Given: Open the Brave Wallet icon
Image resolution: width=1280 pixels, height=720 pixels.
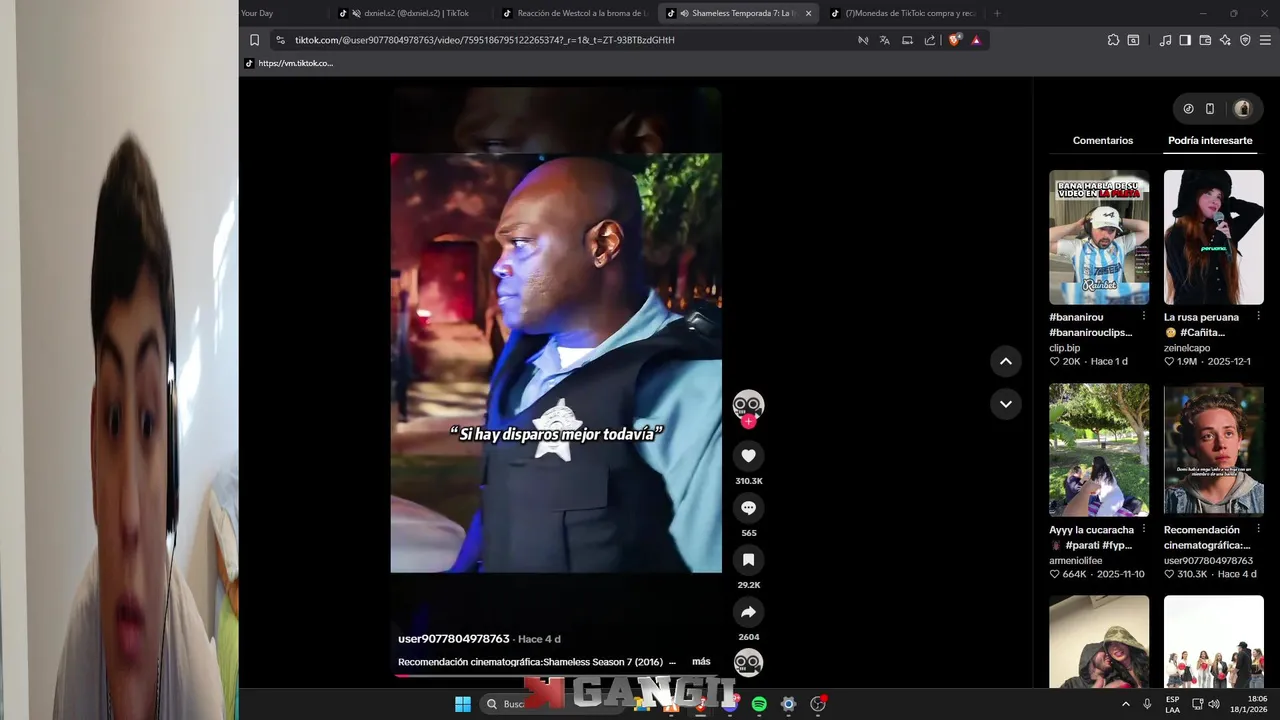Looking at the screenshot, I should click(x=1205, y=40).
